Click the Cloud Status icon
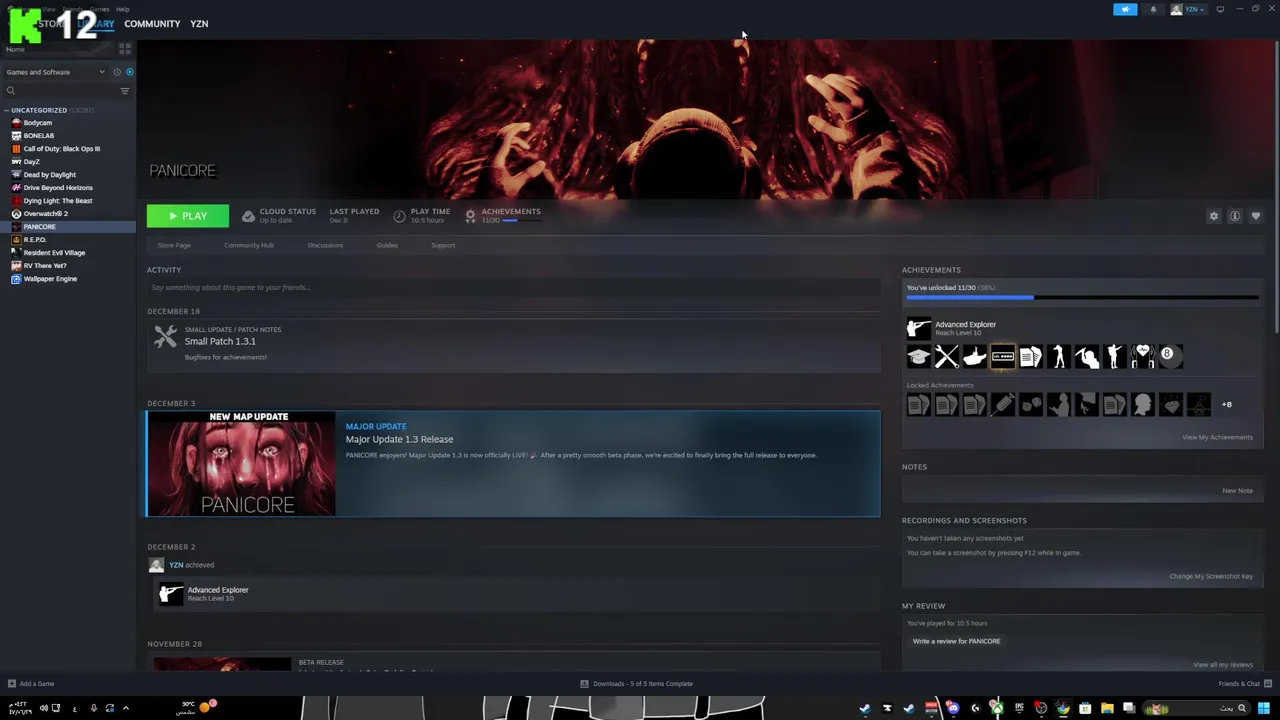 click(x=248, y=216)
